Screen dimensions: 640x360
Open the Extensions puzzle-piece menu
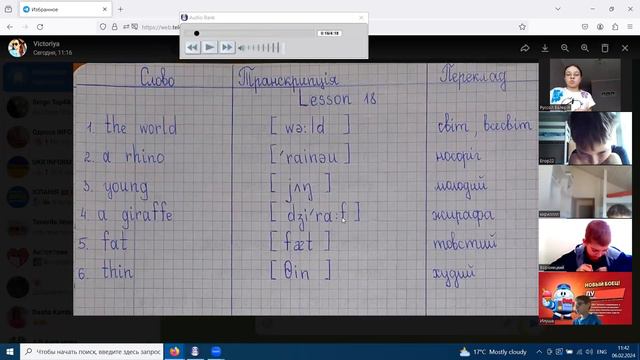pos(615,27)
